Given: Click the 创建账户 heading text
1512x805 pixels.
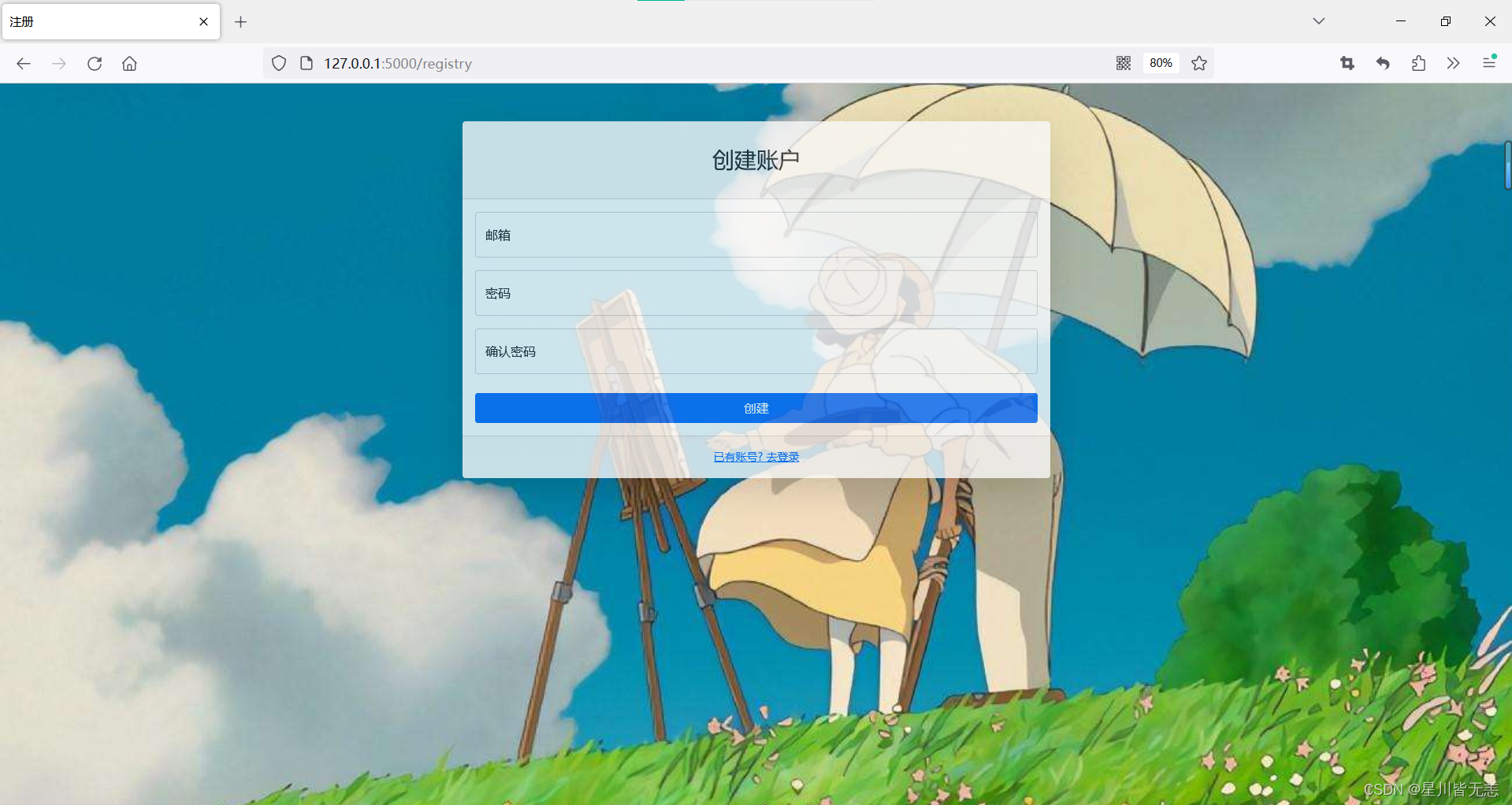Looking at the screenshot, I should click(756, 160).
